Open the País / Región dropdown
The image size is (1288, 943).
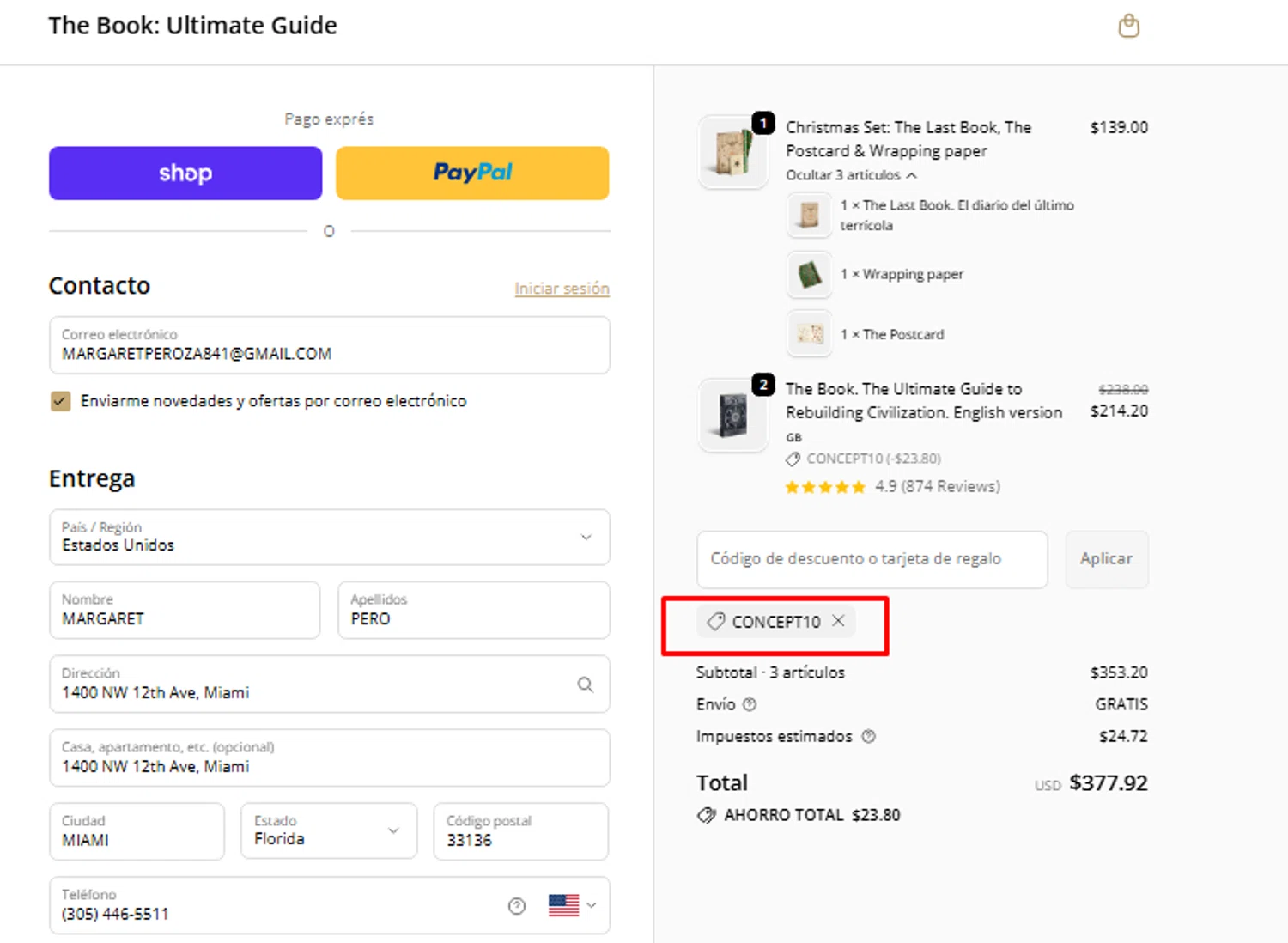tap(330, 538)
